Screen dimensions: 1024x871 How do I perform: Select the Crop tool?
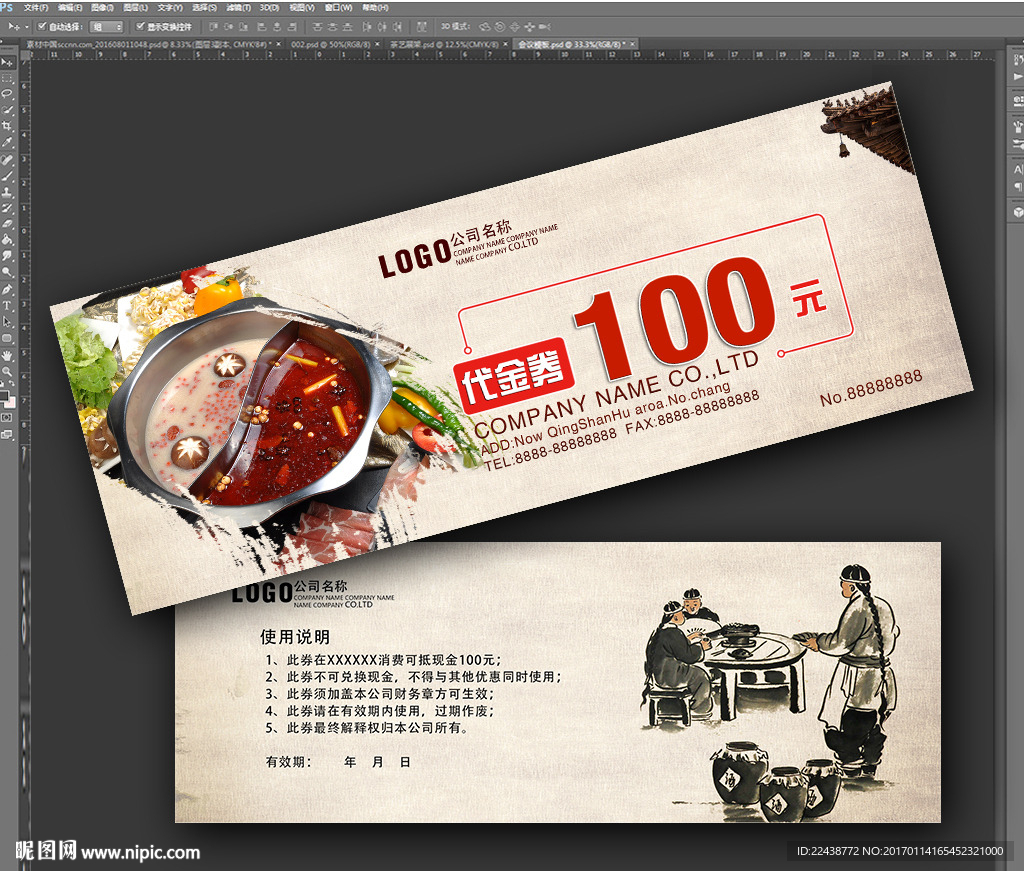pyautogui.click(x=7, y=125)
